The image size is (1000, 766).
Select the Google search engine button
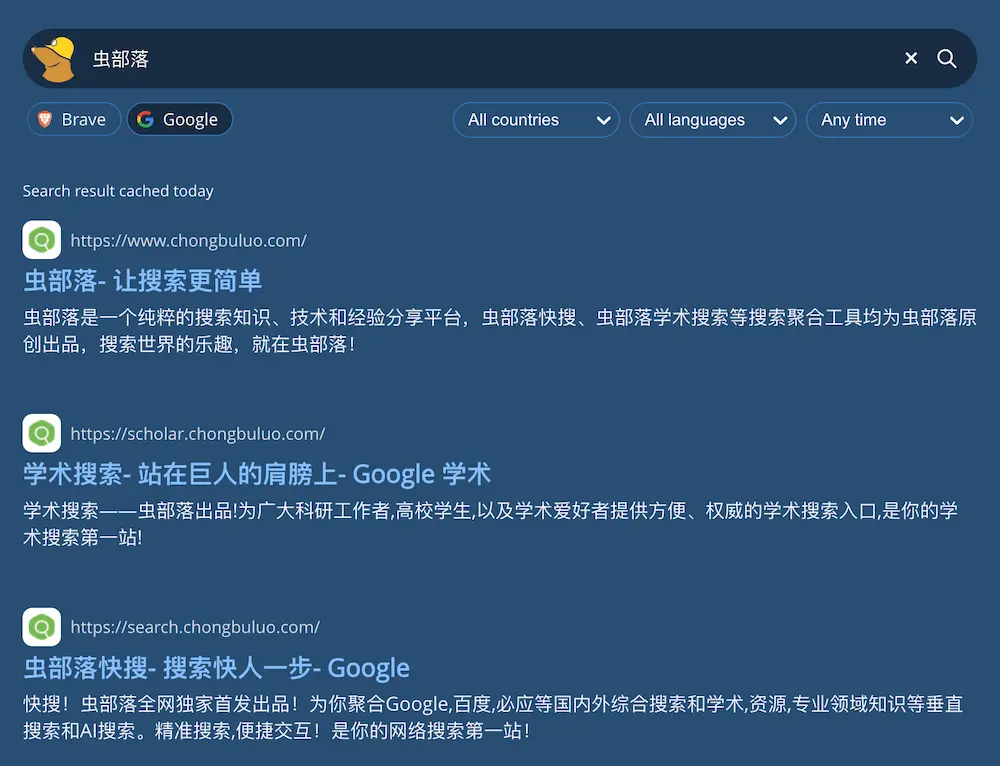coord(180,119)
